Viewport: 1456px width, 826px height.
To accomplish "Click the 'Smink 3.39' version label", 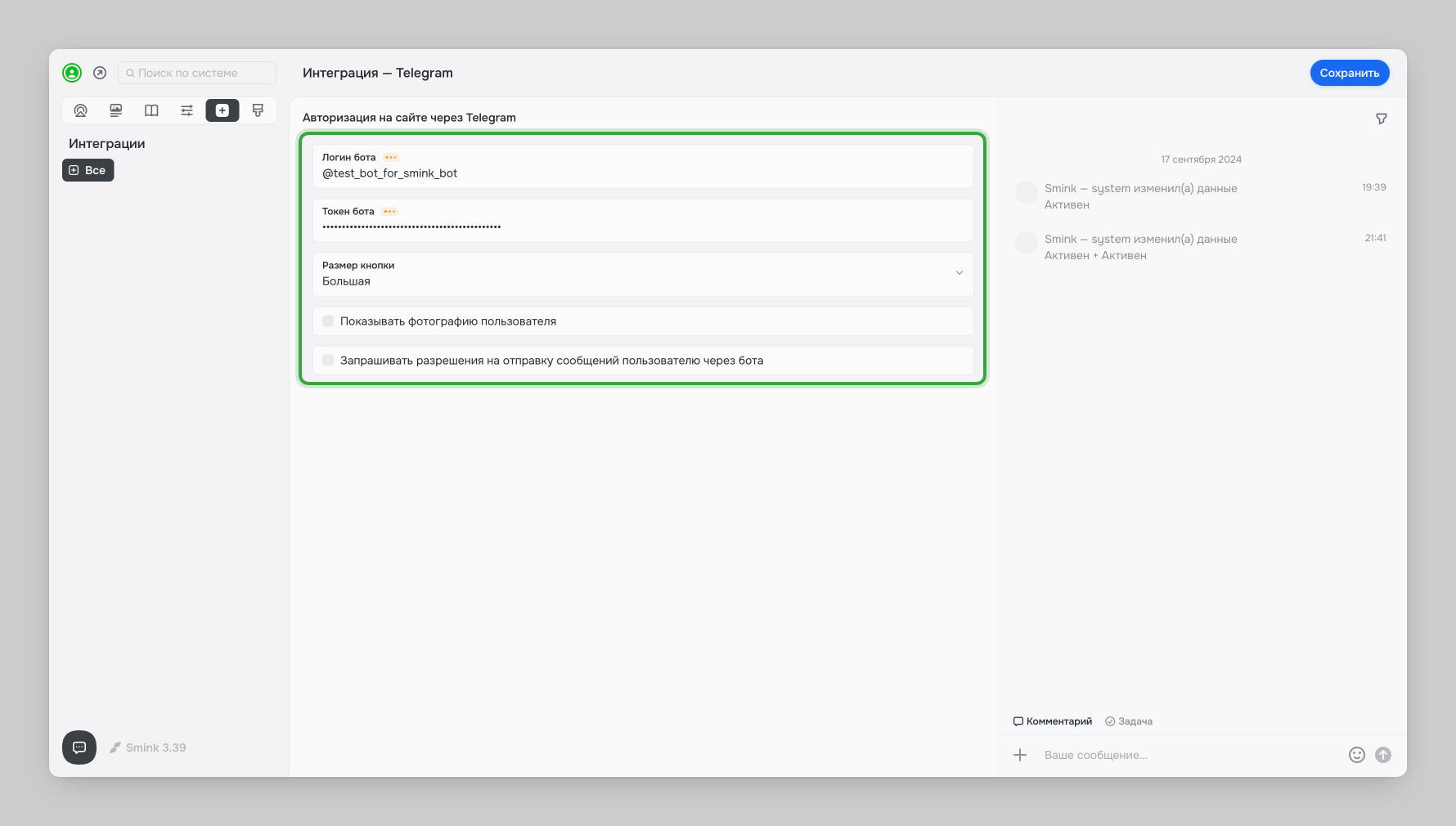I will (x=148, y=747).
